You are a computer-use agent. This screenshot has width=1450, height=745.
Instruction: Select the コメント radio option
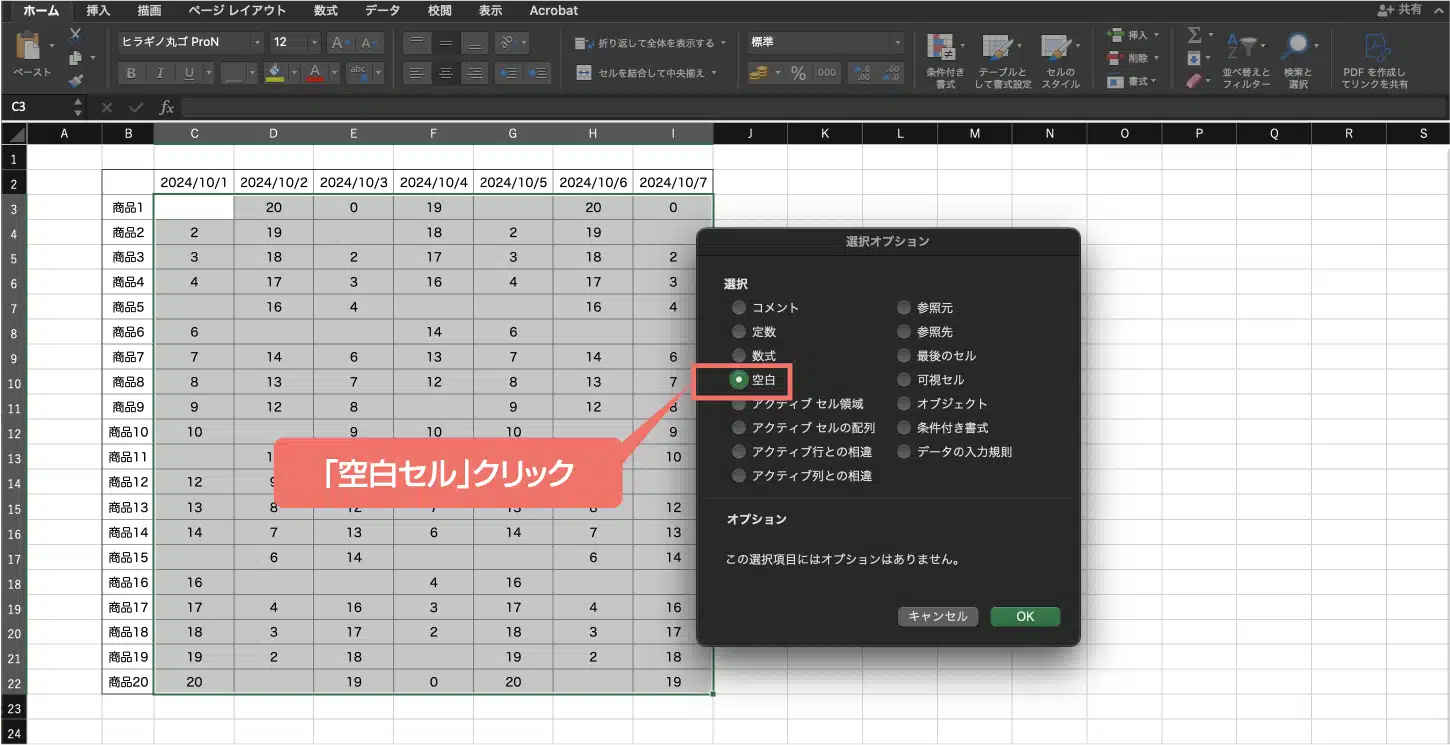pyautogui.click(x=738, y=308)
